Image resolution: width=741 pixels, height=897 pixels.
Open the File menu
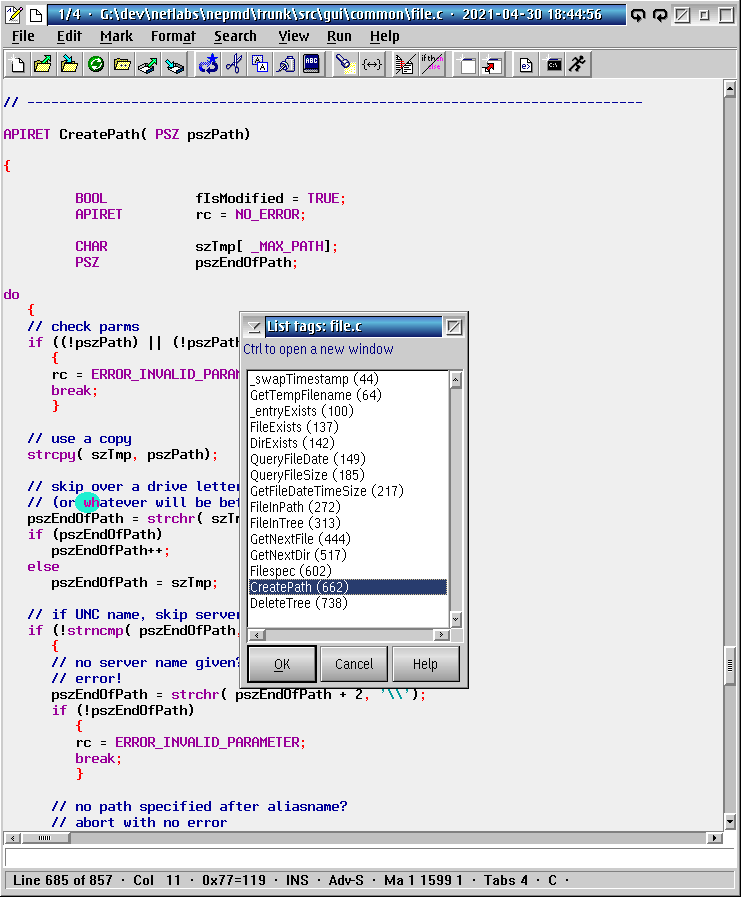point(23,37)
